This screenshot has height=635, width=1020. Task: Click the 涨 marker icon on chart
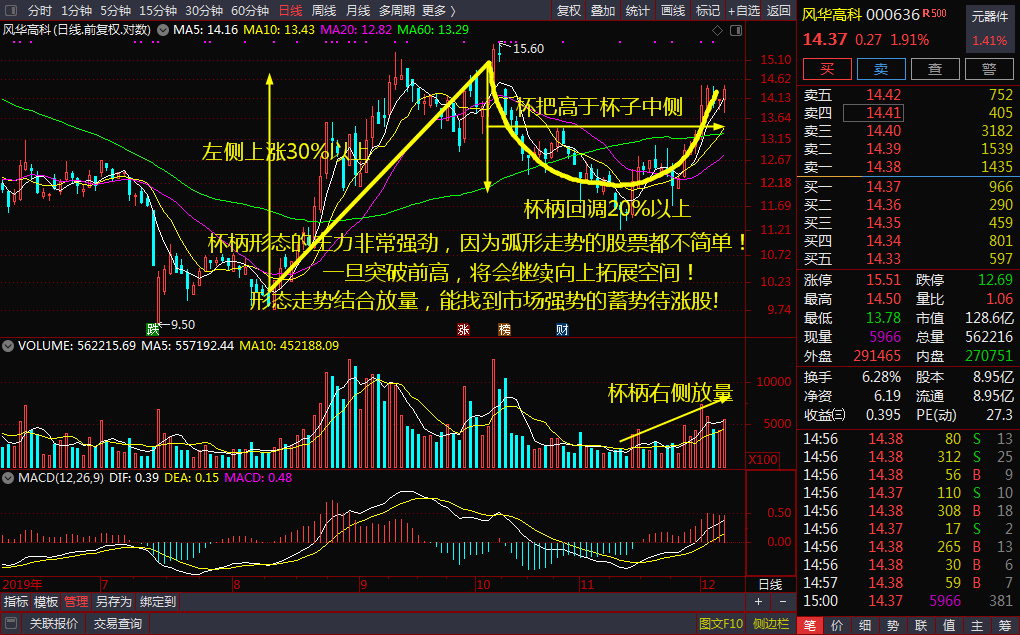click(463, 328)
